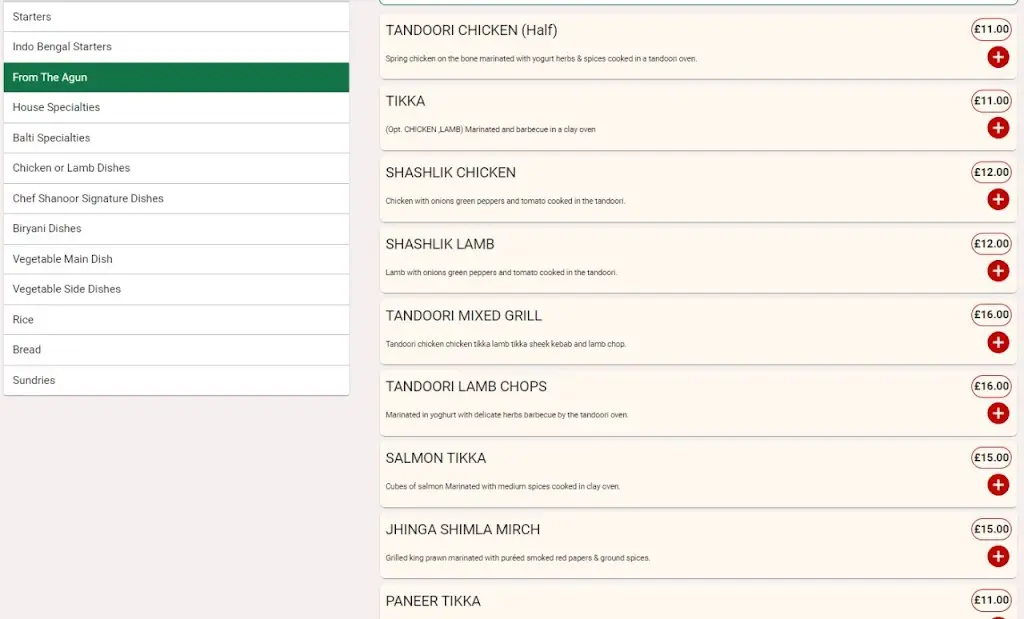Add Tandoori Lamb Chops to the order
Viewport: 1024px width, 619px height.
pyautogui.click(x=997, y=413)
